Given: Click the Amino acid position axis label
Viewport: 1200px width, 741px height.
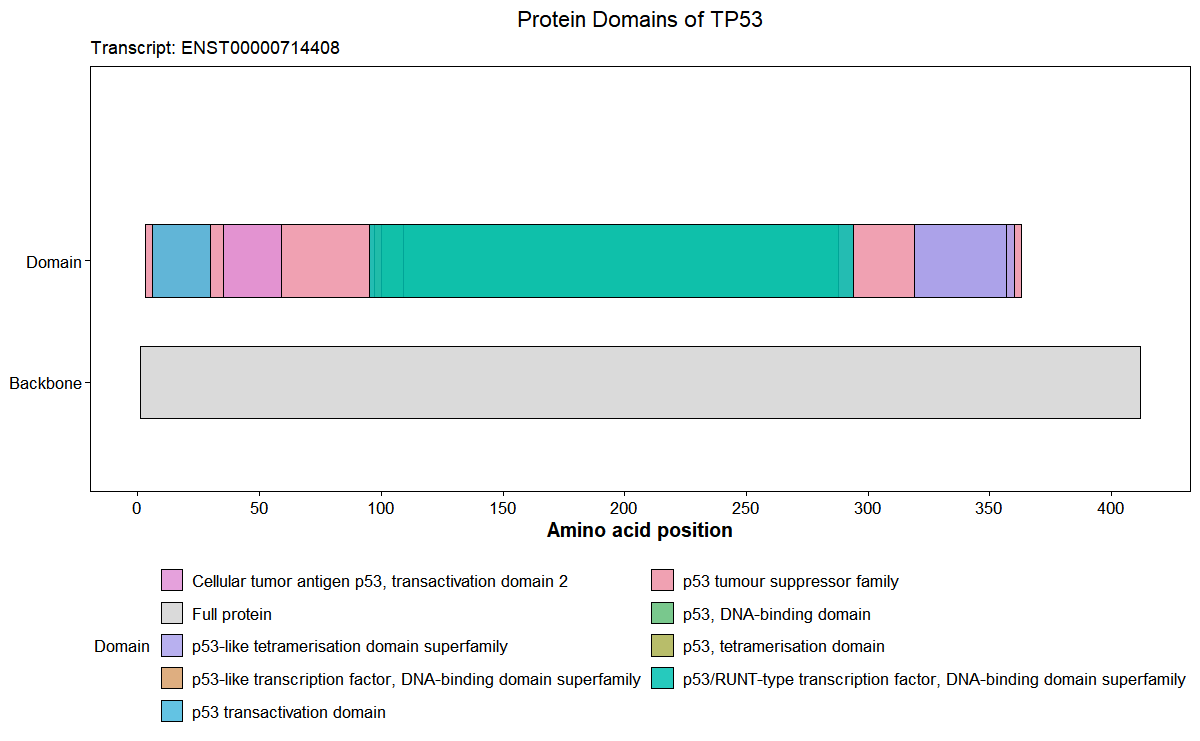Looking at the screenshot, I should 639,530.
